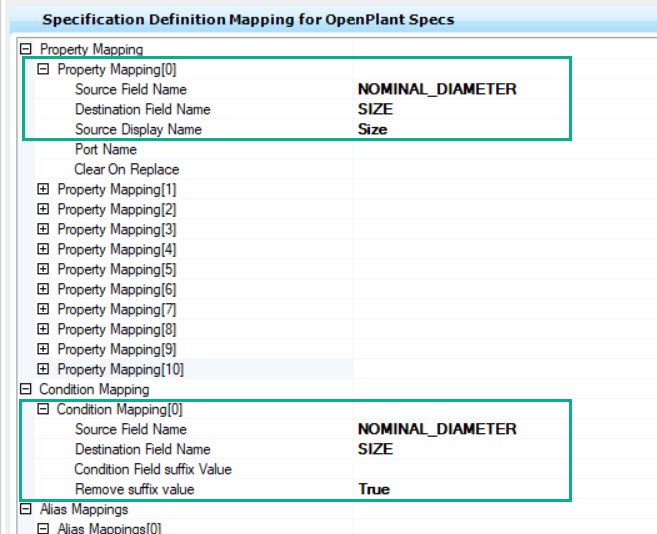Select Alias Mappings[0] row label
The width and height of the screenshot is (657, 534).
click(x=109, y=528)
